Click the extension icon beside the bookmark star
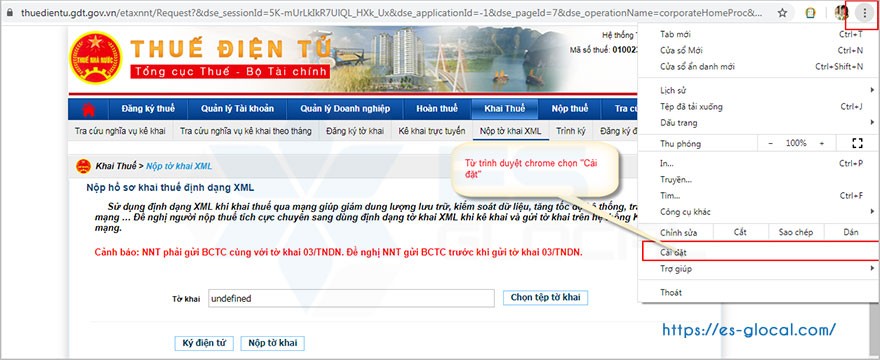880x360 pixels. tap(810, 13)
